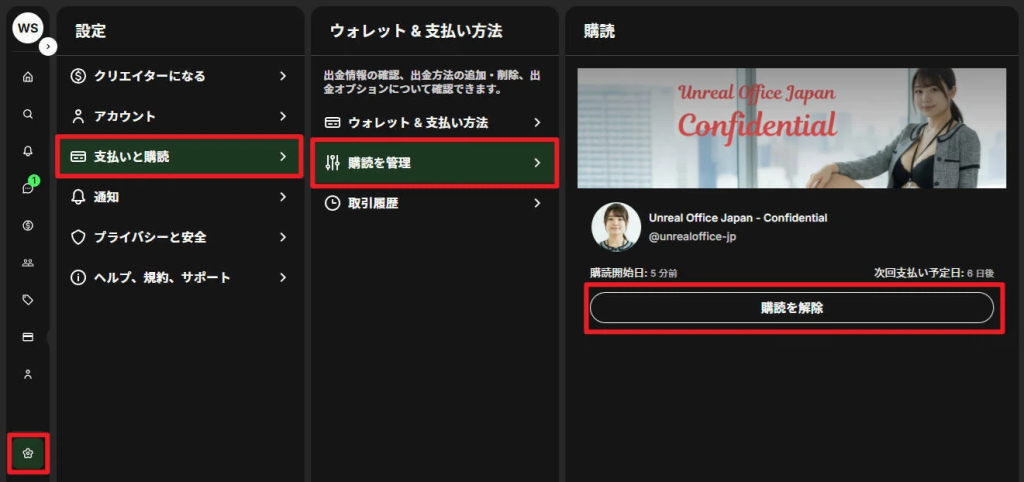Open アカウント settings item
Image resolution: width=1024 pixels, height=482 pixels.
(180, 116)
